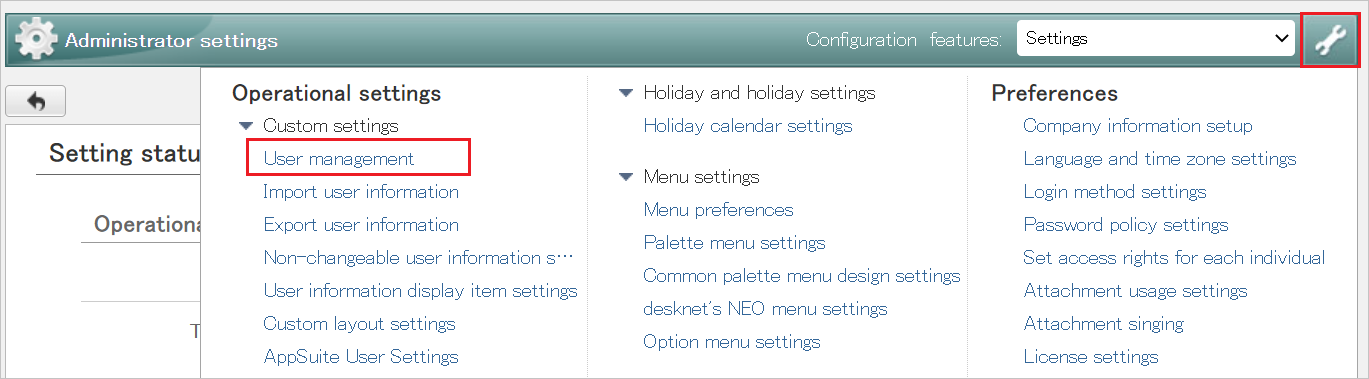
Task: Open Company information setup
Action: click(1138, 126)
